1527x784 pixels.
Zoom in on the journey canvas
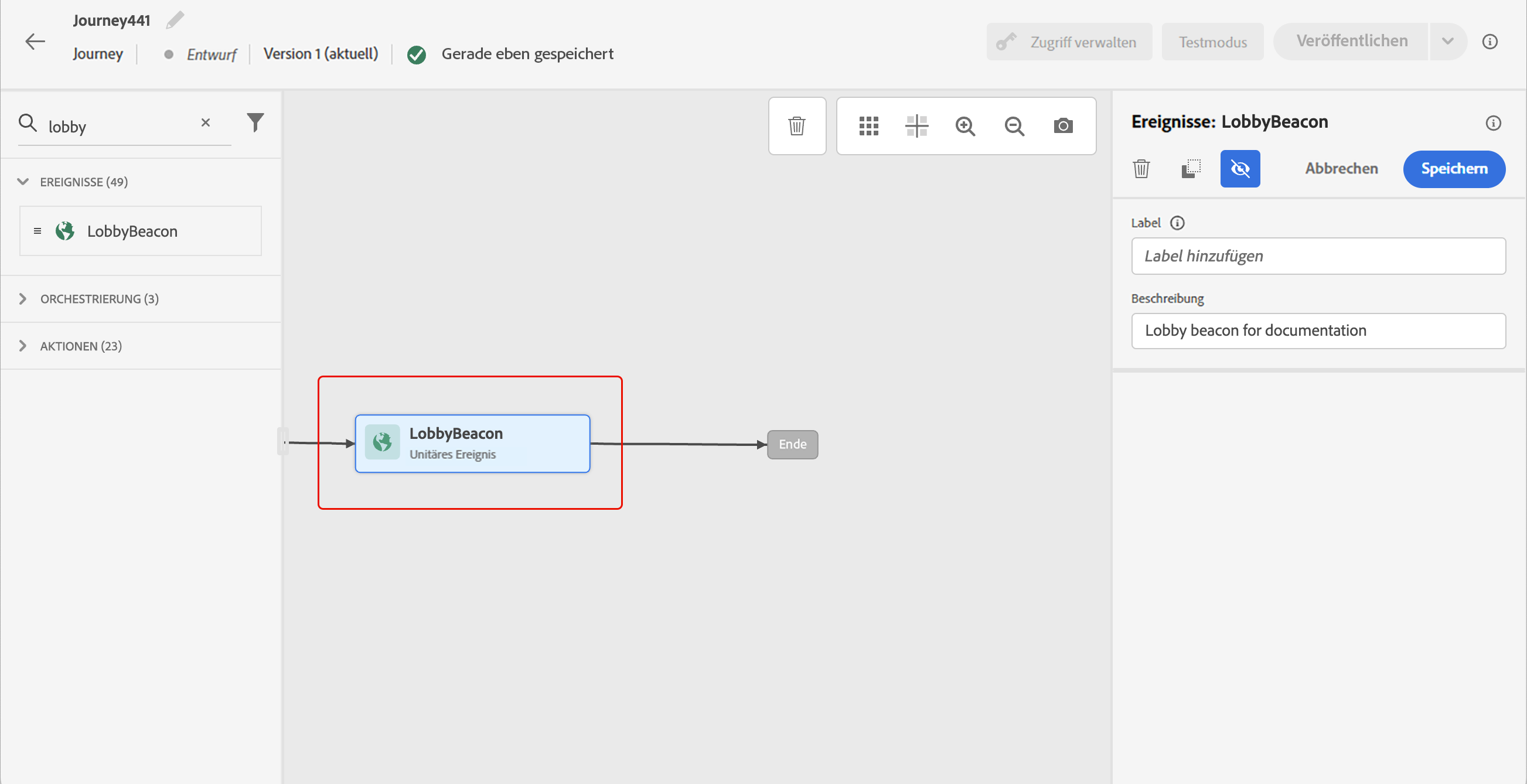point(965,125)
